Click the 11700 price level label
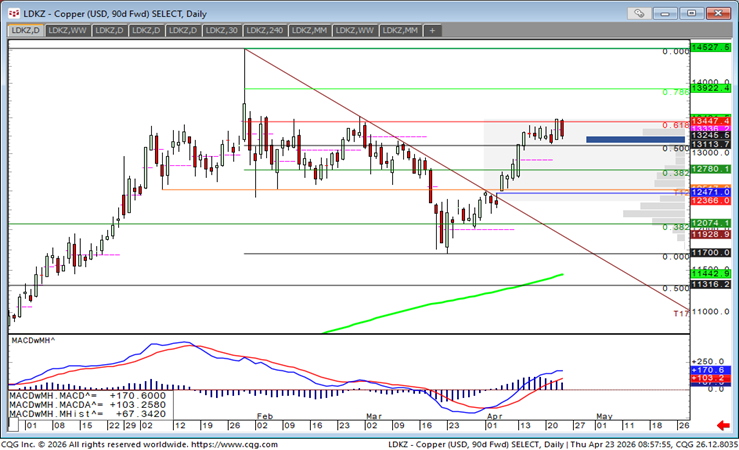The height and width of the screenshot is (450, 739). coord(712,254)
